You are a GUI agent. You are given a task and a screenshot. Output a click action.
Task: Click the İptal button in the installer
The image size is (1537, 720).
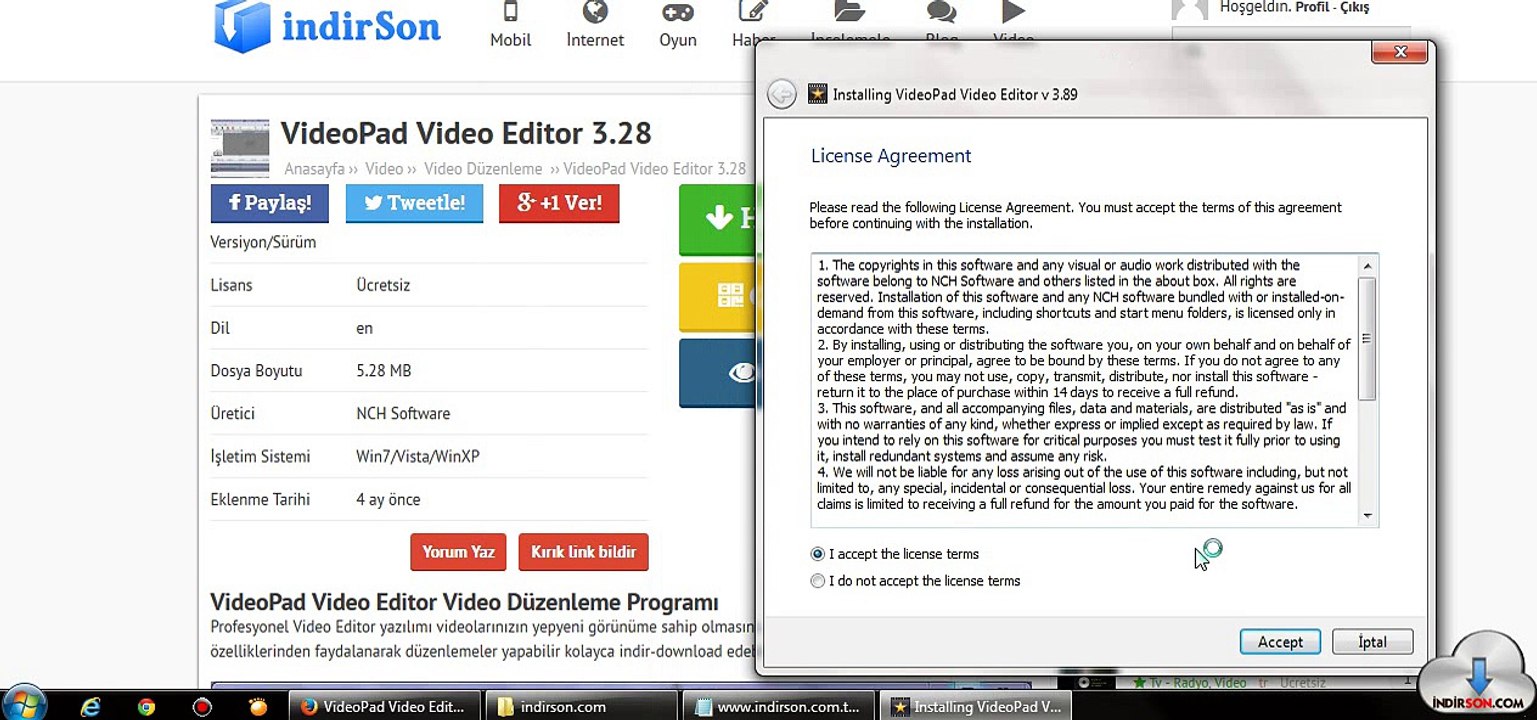coord(1372,642)
